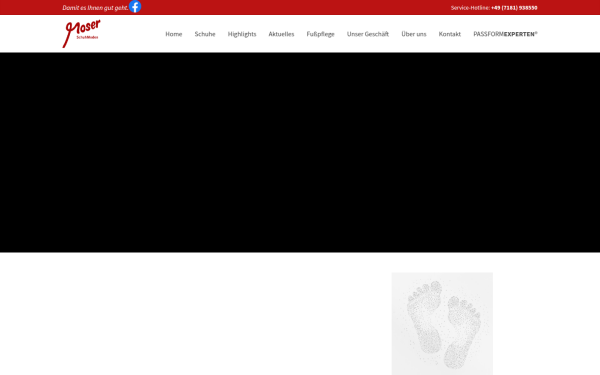Open the Highlights menu item
Image resolution: width=600 pixels, height=375 pixels.
242,34
